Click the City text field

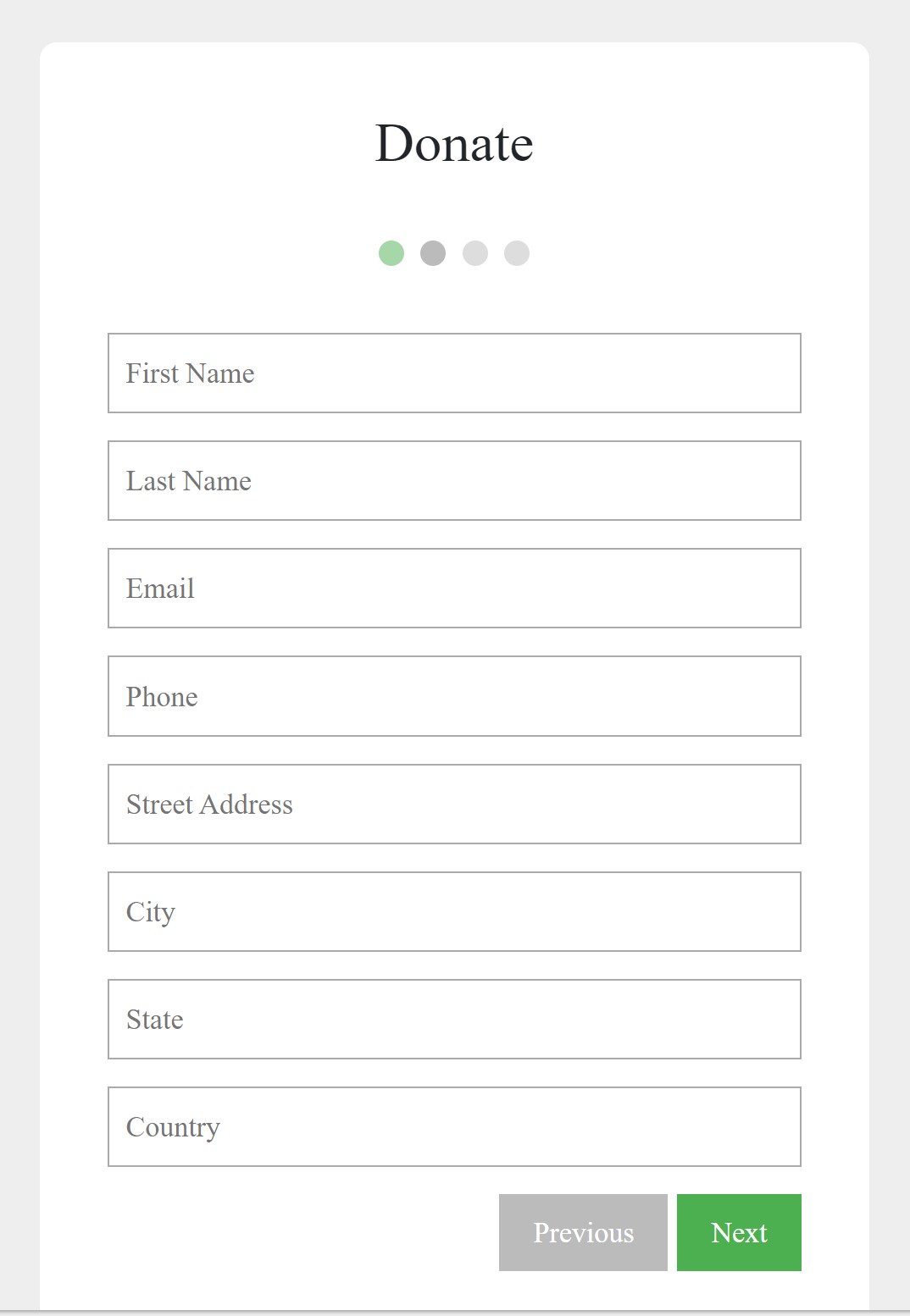[x=454, y=911]
